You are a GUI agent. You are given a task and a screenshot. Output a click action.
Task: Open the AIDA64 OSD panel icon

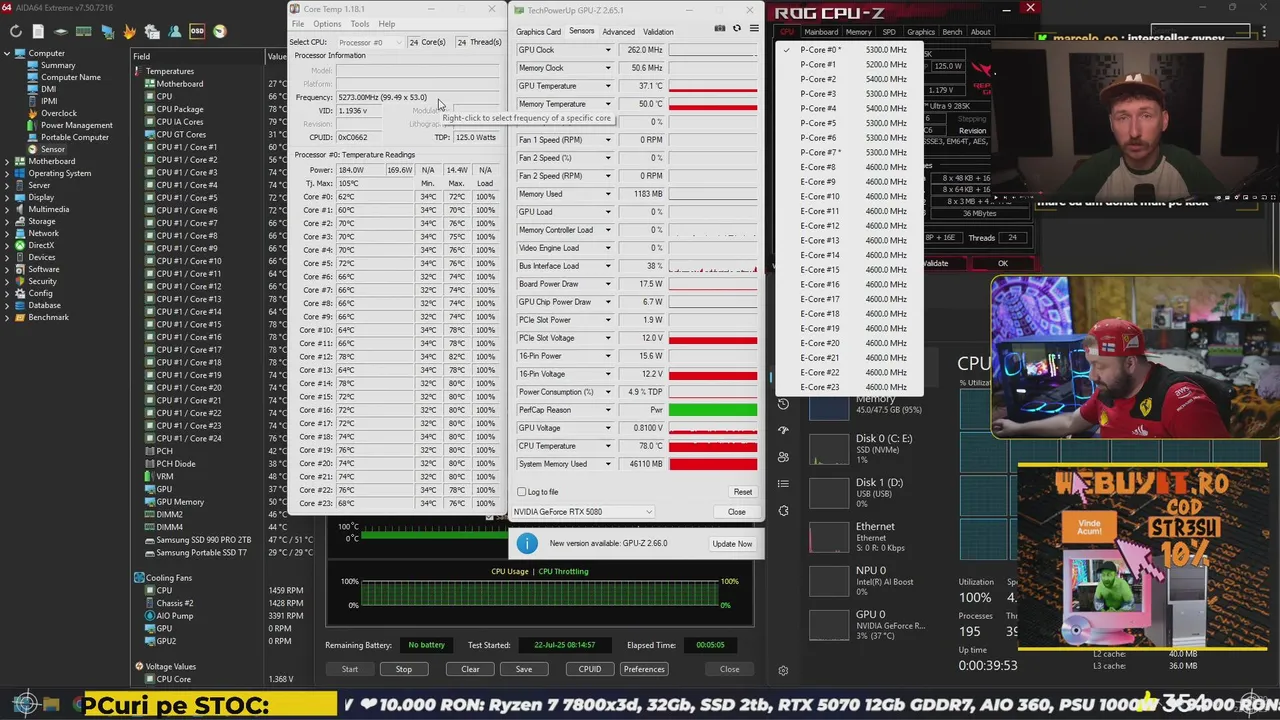point(197,31)
